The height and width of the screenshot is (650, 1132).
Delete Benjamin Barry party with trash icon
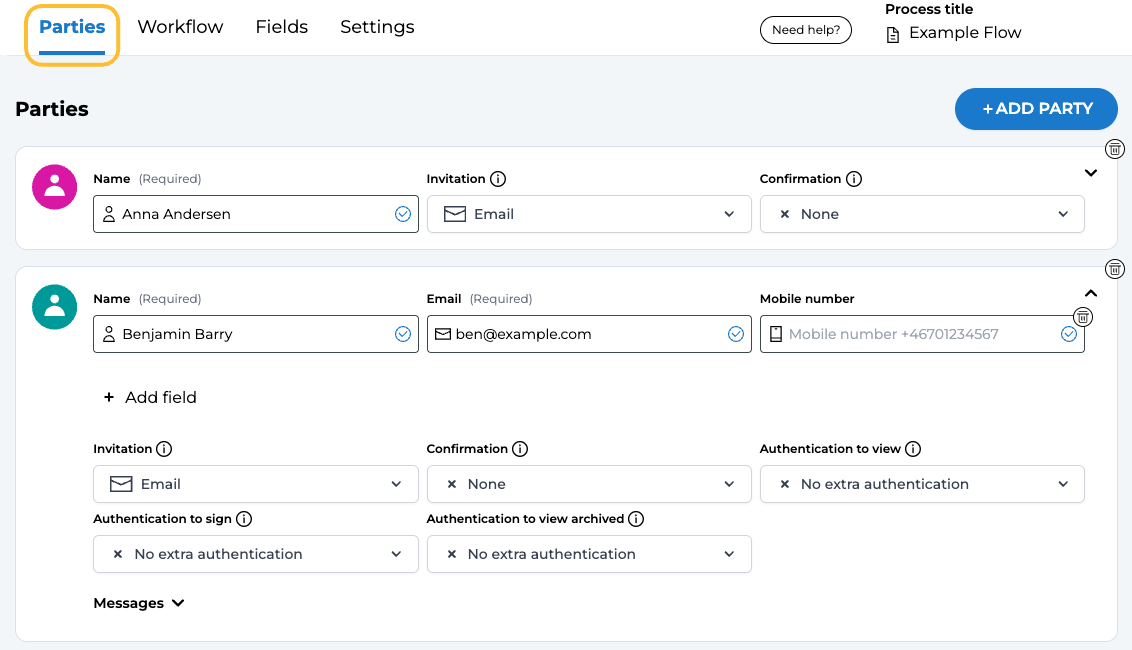[1115, 269]
